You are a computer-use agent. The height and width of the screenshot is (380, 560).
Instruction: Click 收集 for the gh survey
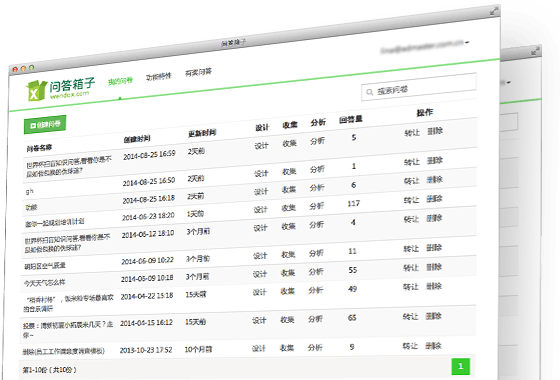click(289, 171)
